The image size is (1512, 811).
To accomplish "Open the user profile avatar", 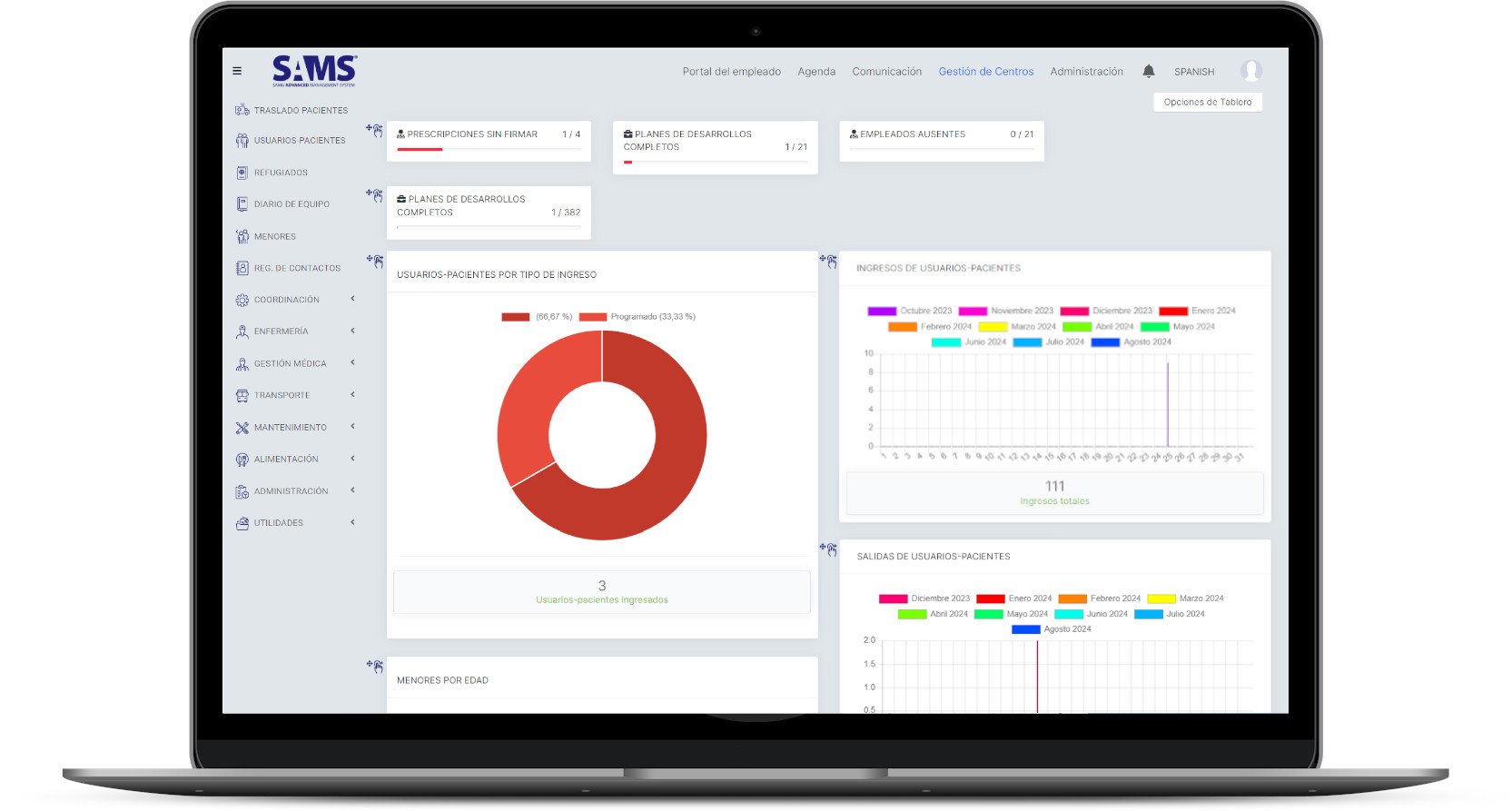I will (x=1251, y=71).
